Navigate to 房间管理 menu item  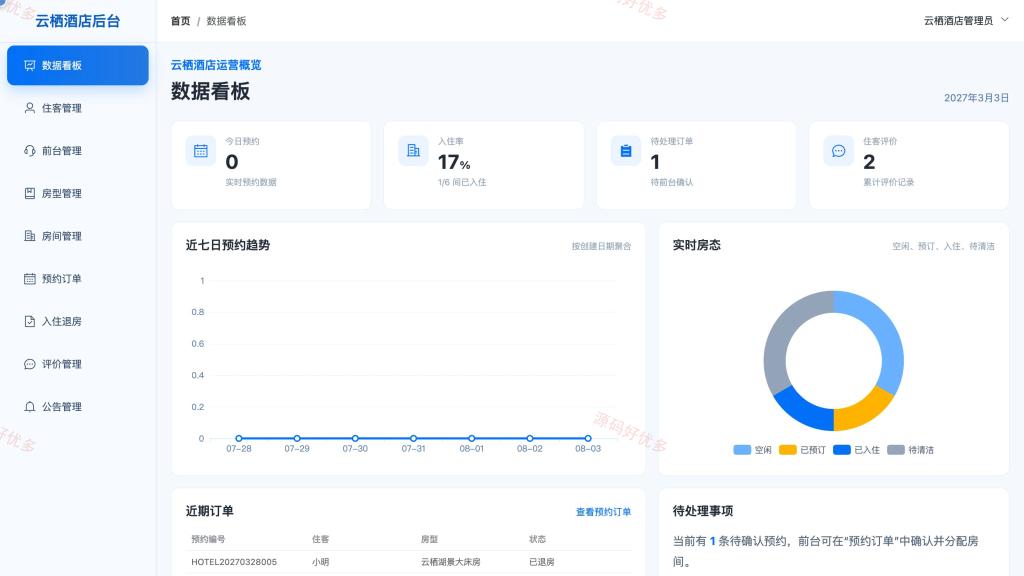point(78,236)
